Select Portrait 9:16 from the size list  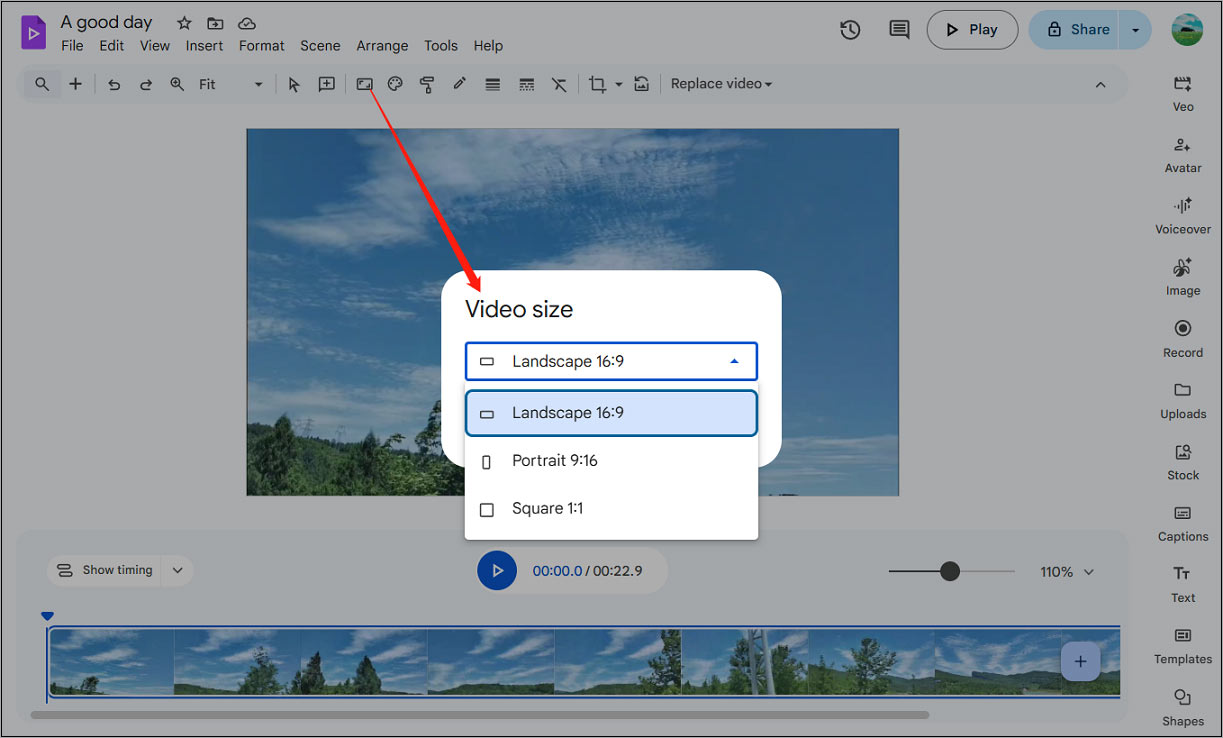pos(554,461)
